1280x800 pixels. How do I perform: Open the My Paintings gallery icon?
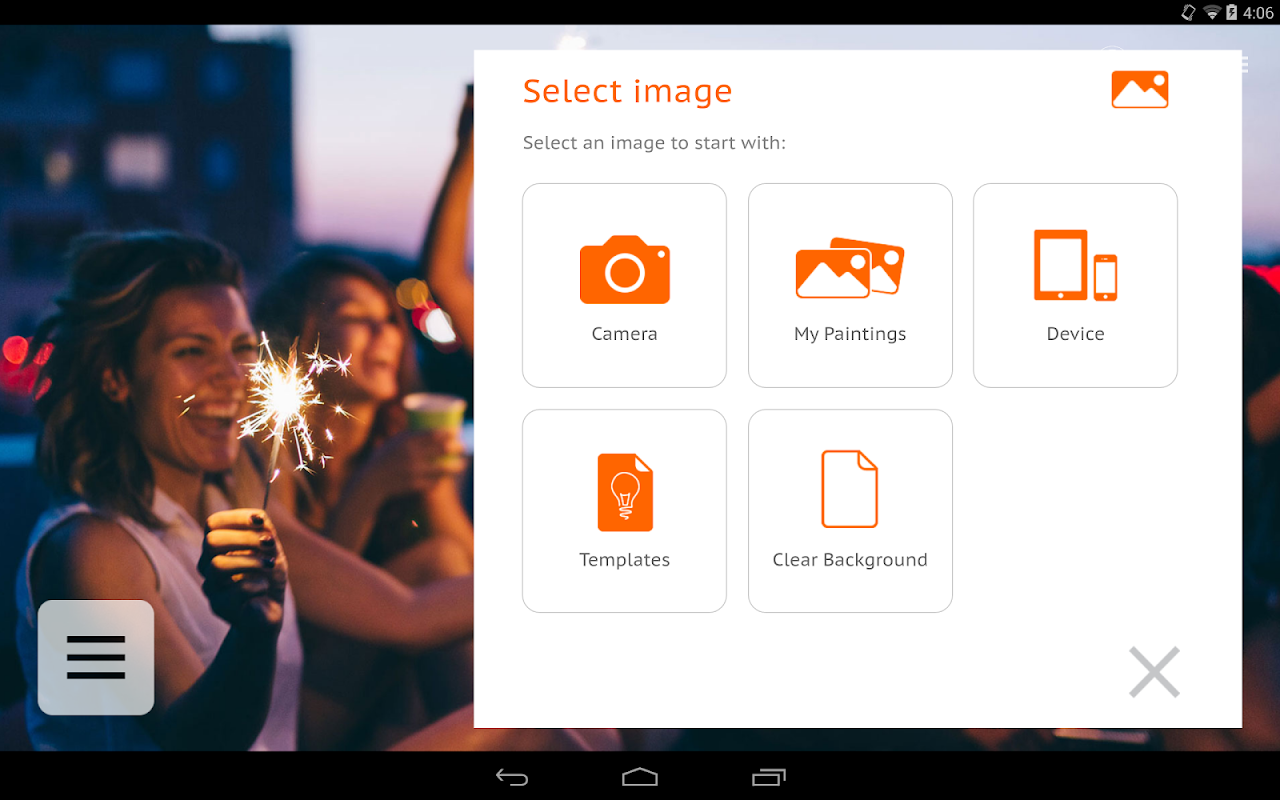point(850,268)
